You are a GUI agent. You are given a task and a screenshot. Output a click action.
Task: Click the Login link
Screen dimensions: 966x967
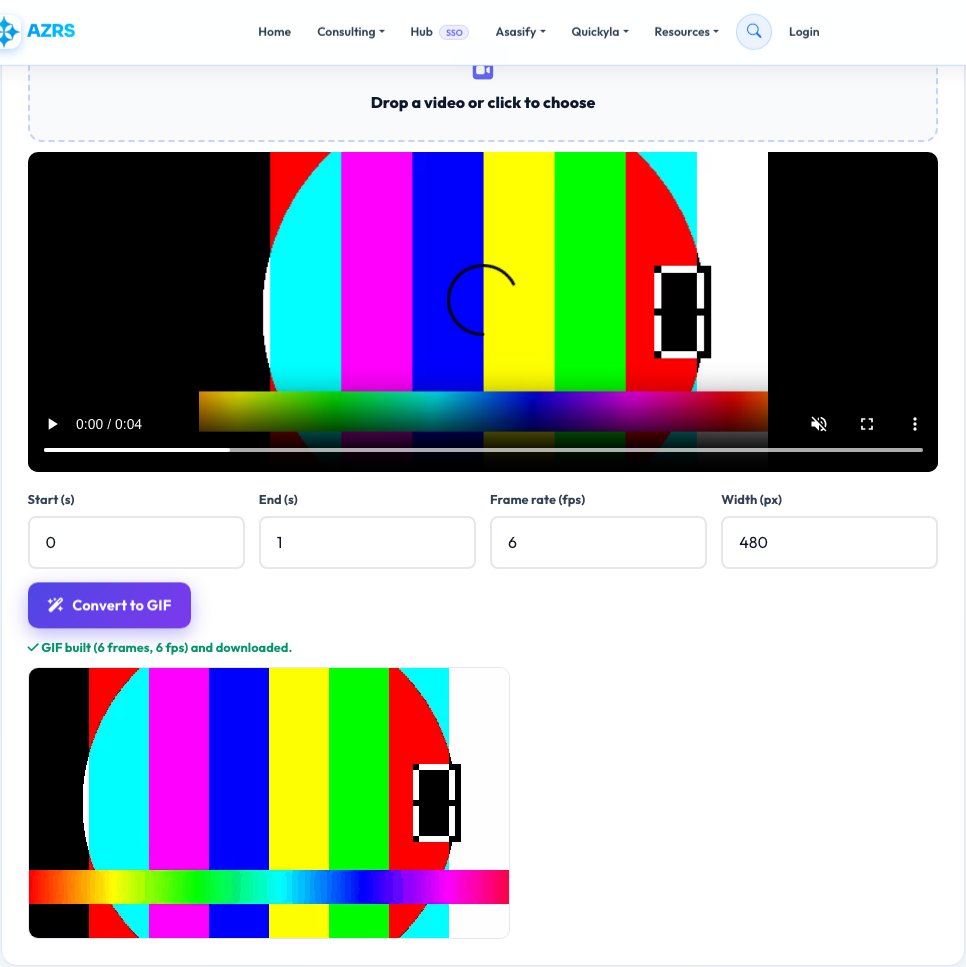click(804, 31)
